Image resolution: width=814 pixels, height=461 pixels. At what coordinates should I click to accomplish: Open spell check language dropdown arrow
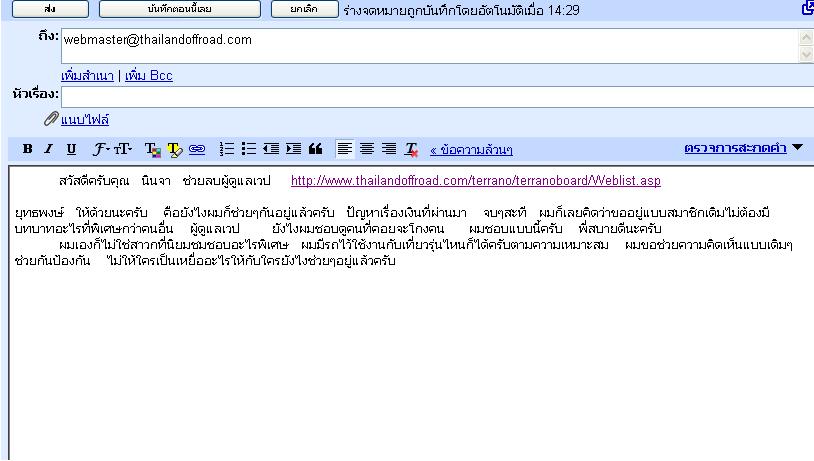(798, 147)
